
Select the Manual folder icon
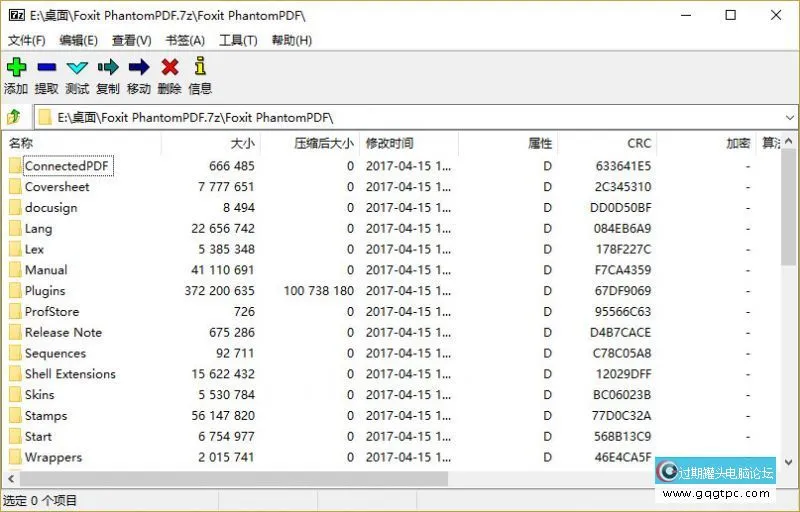click(x=15, y=270)
